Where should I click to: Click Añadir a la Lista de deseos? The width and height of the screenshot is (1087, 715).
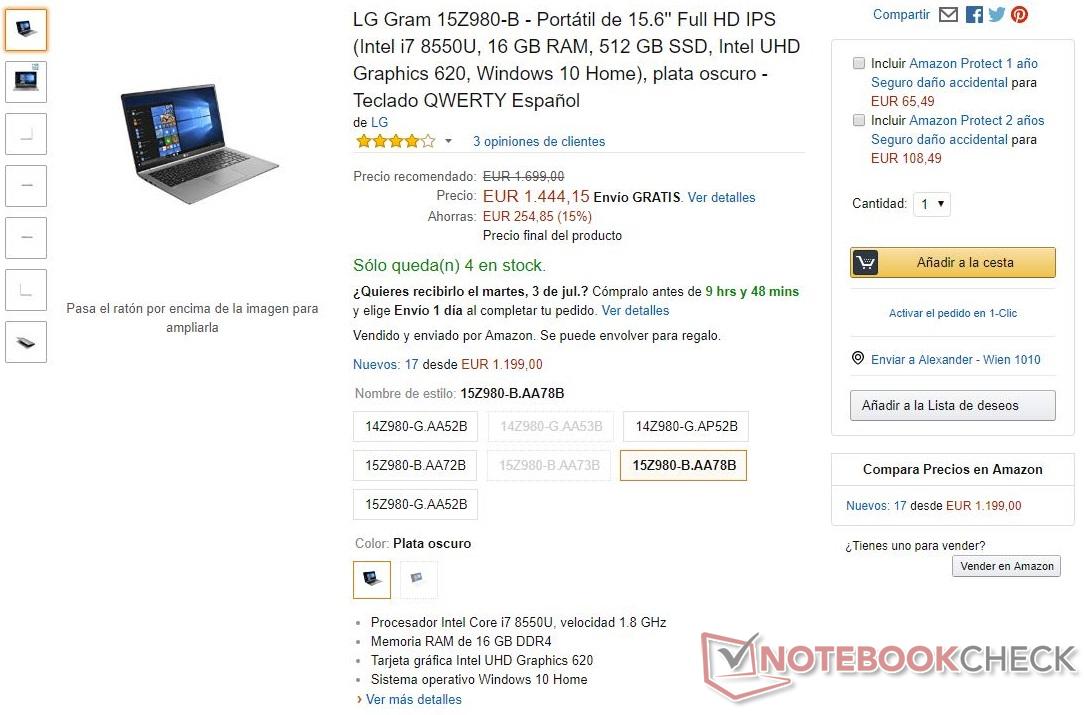[953, 406]
